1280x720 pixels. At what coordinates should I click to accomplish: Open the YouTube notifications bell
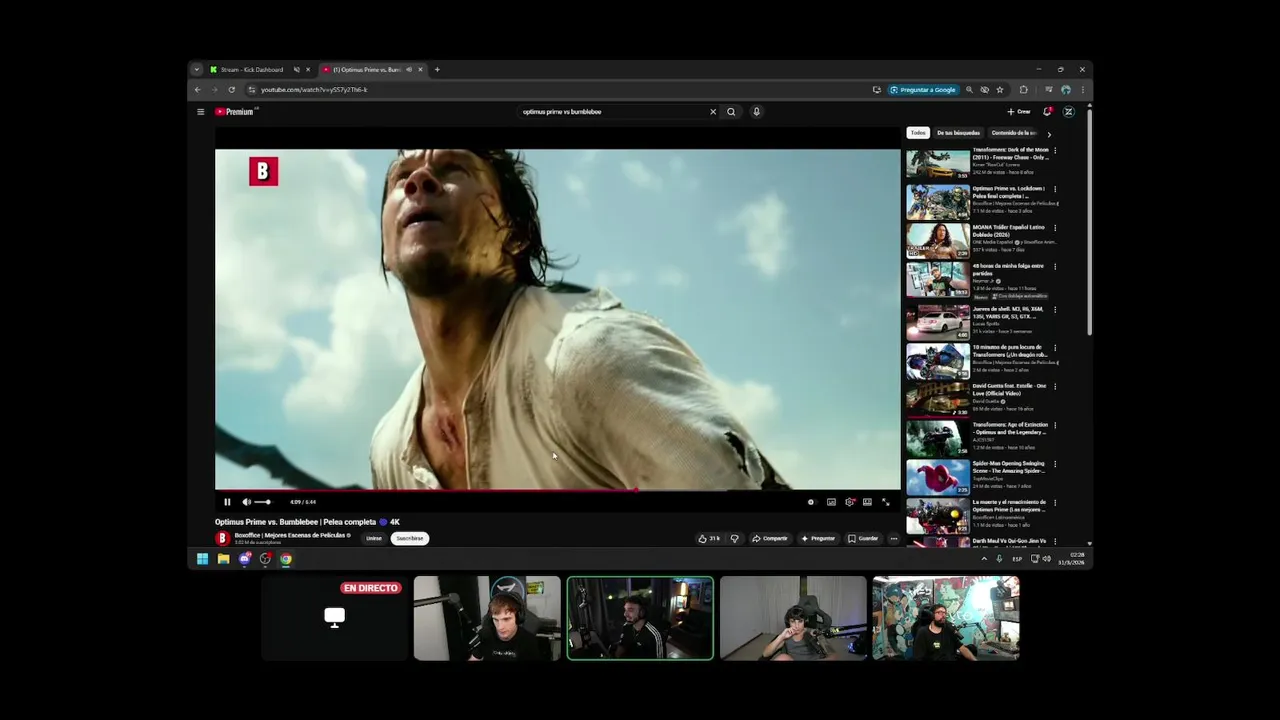click(1047, 112)
